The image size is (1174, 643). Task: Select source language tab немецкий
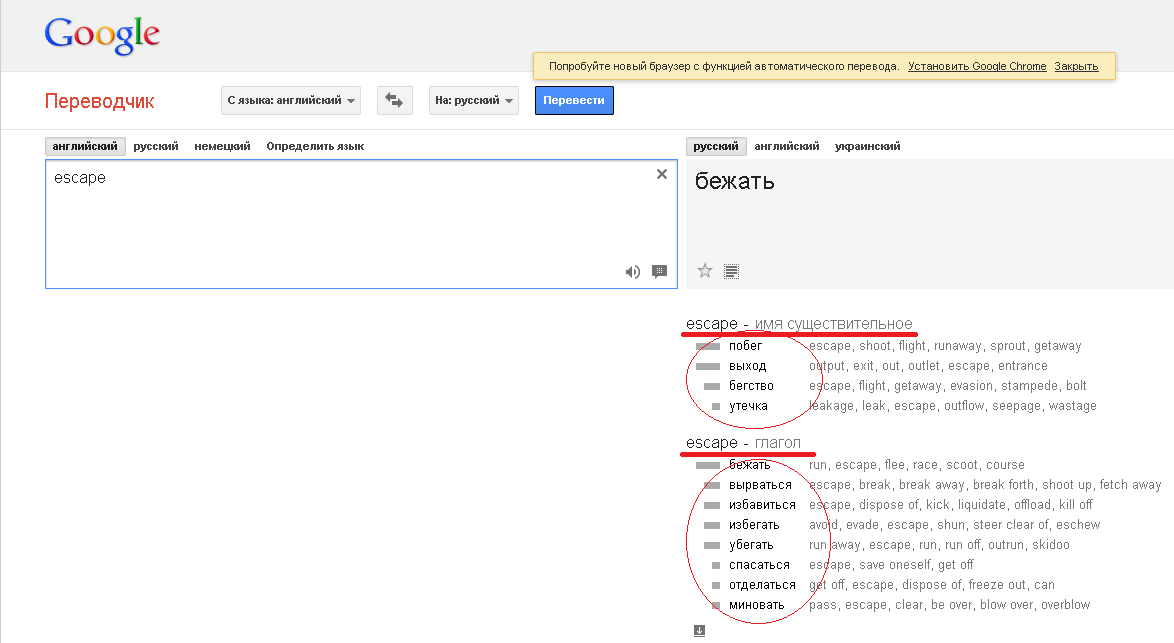click(222, 146)
